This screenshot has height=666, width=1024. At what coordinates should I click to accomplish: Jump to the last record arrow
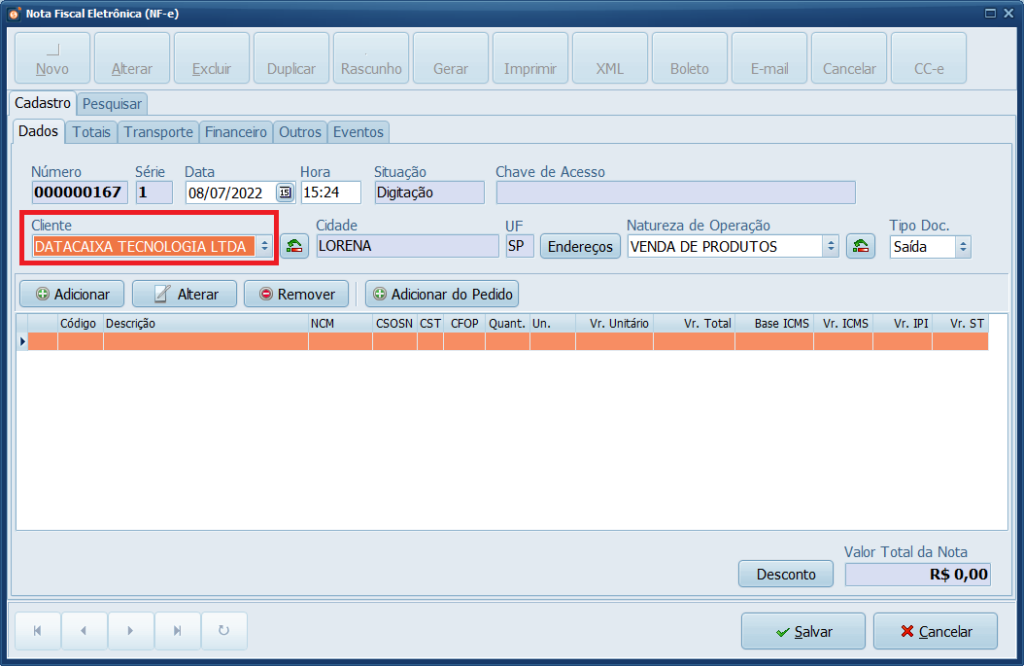177,631
